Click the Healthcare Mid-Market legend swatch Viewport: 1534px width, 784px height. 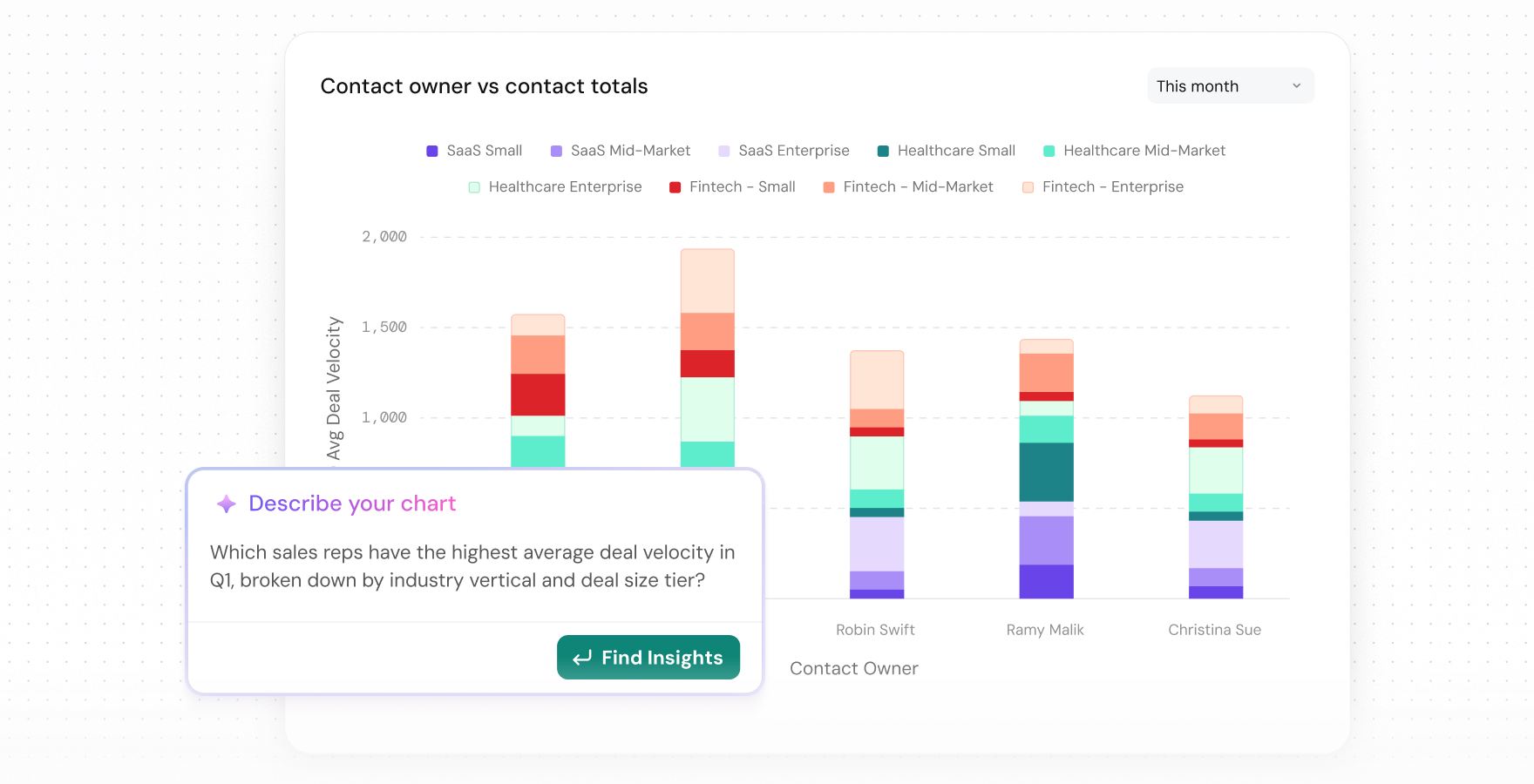(x=1049, y=152)
